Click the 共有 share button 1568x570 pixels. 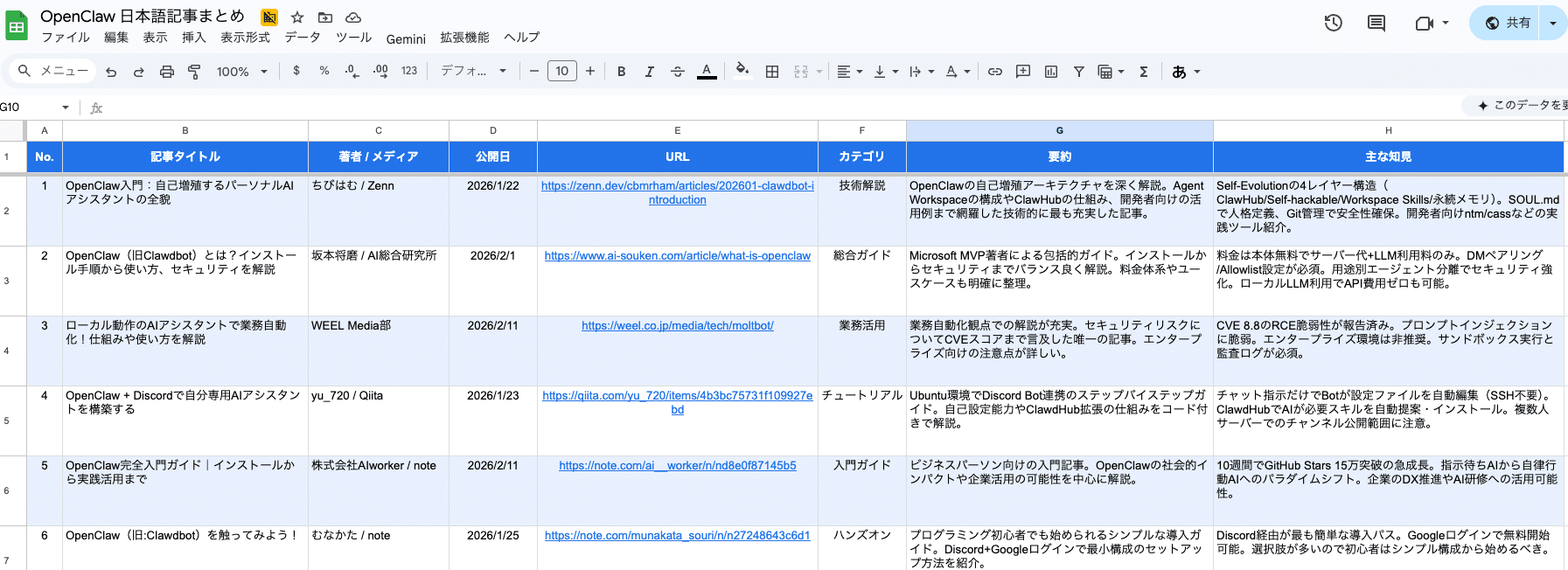(x=1509, y=24)
